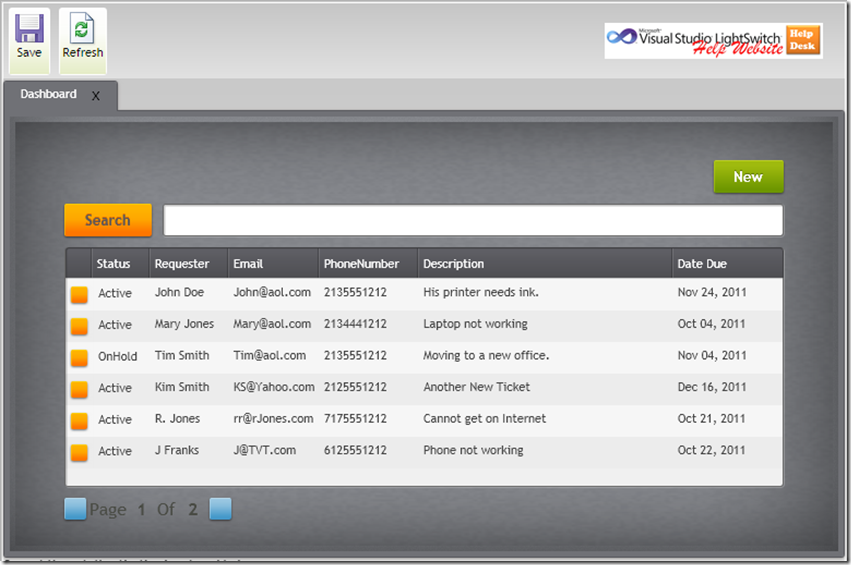This screenshot has width=851, height=565.
Task: Click email J@TVT.com
Action: (265, 450)
